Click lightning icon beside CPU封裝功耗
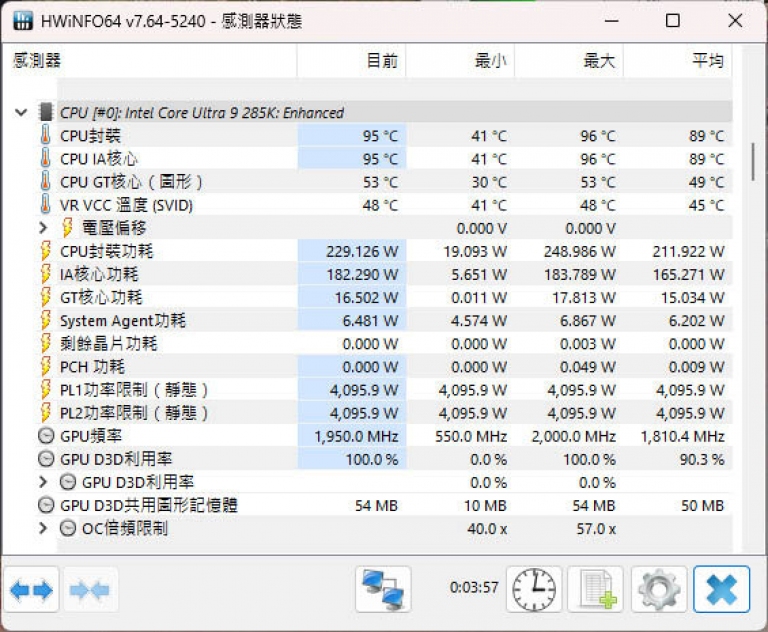The width and height of the screenshot is (768, 632). [46, 251]
